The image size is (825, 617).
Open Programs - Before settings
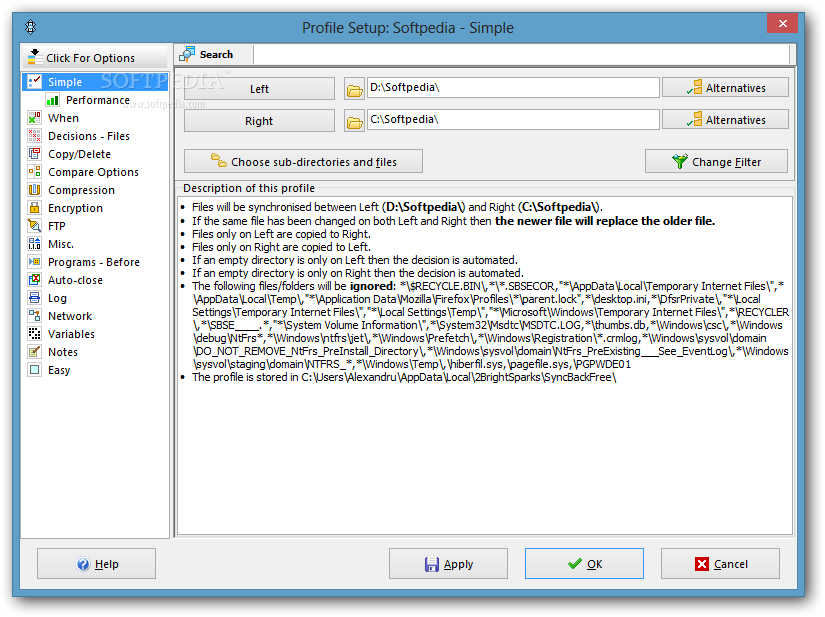click(x=94, y=261)
